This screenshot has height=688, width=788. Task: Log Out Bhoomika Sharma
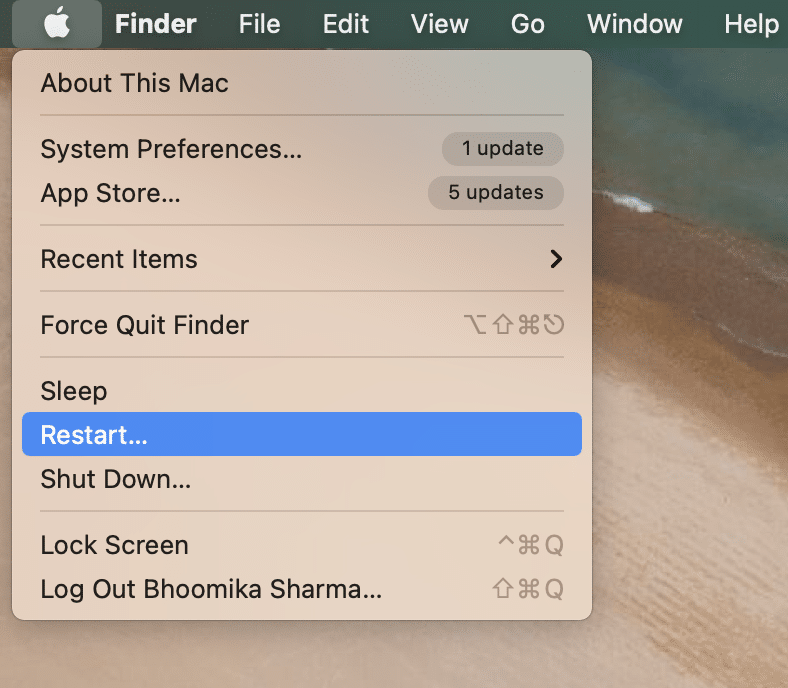click(x=210, y=589)
